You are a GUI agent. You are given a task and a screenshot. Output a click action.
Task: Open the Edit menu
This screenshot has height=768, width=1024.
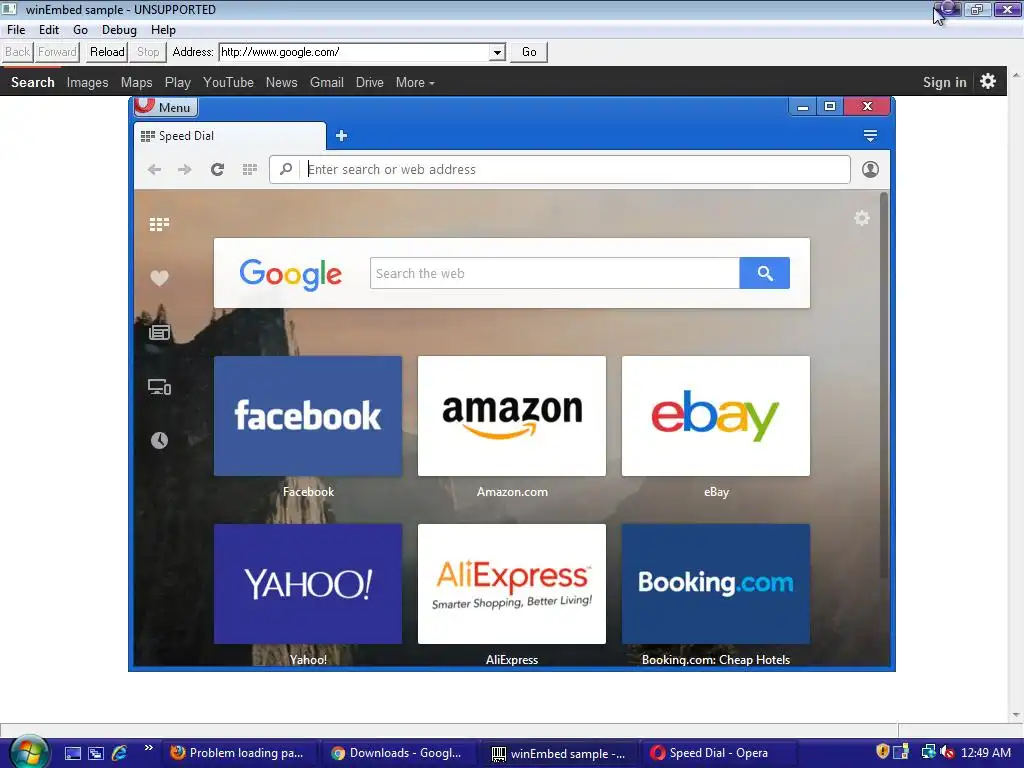click(48, 30)
